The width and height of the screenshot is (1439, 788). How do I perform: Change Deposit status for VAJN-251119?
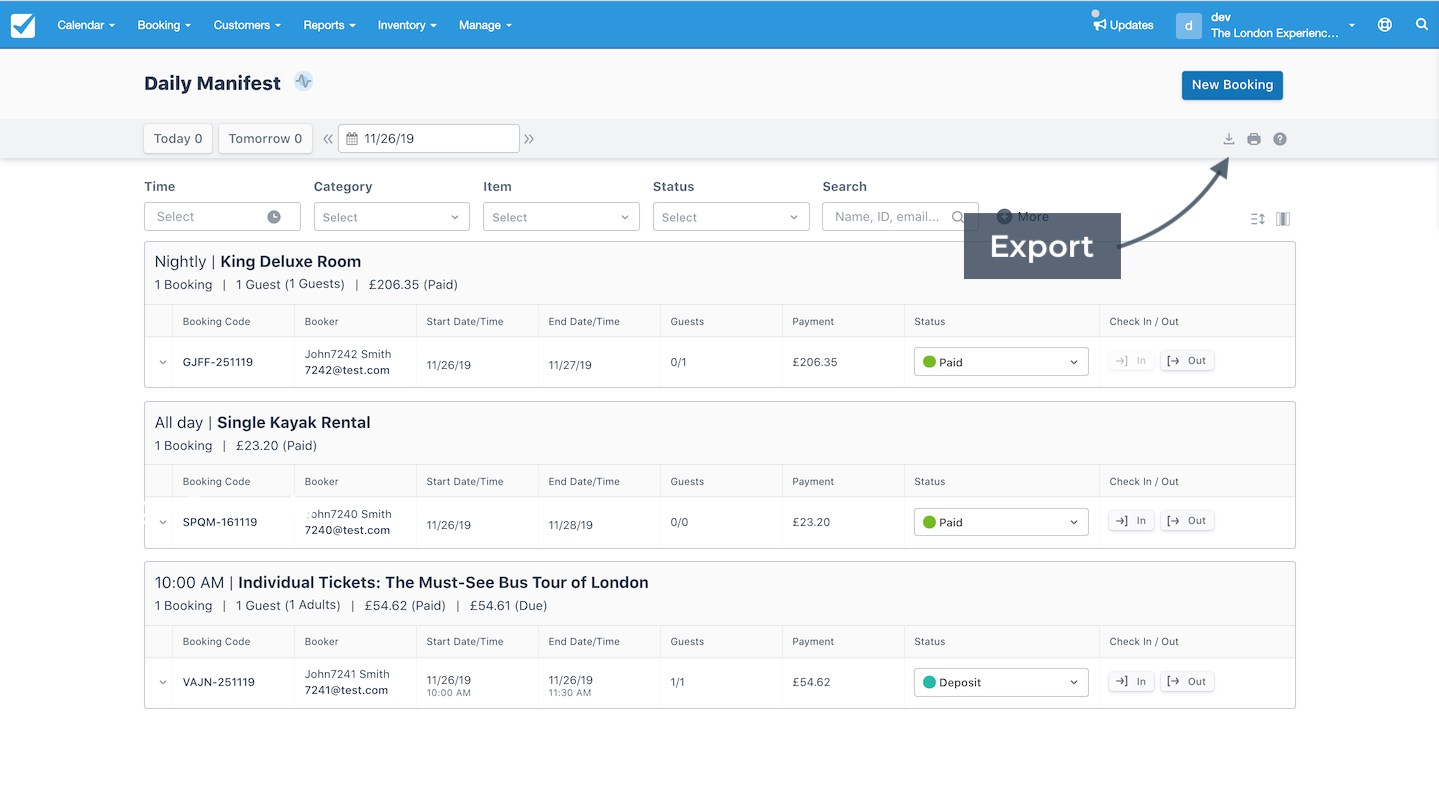point(1001,682)
